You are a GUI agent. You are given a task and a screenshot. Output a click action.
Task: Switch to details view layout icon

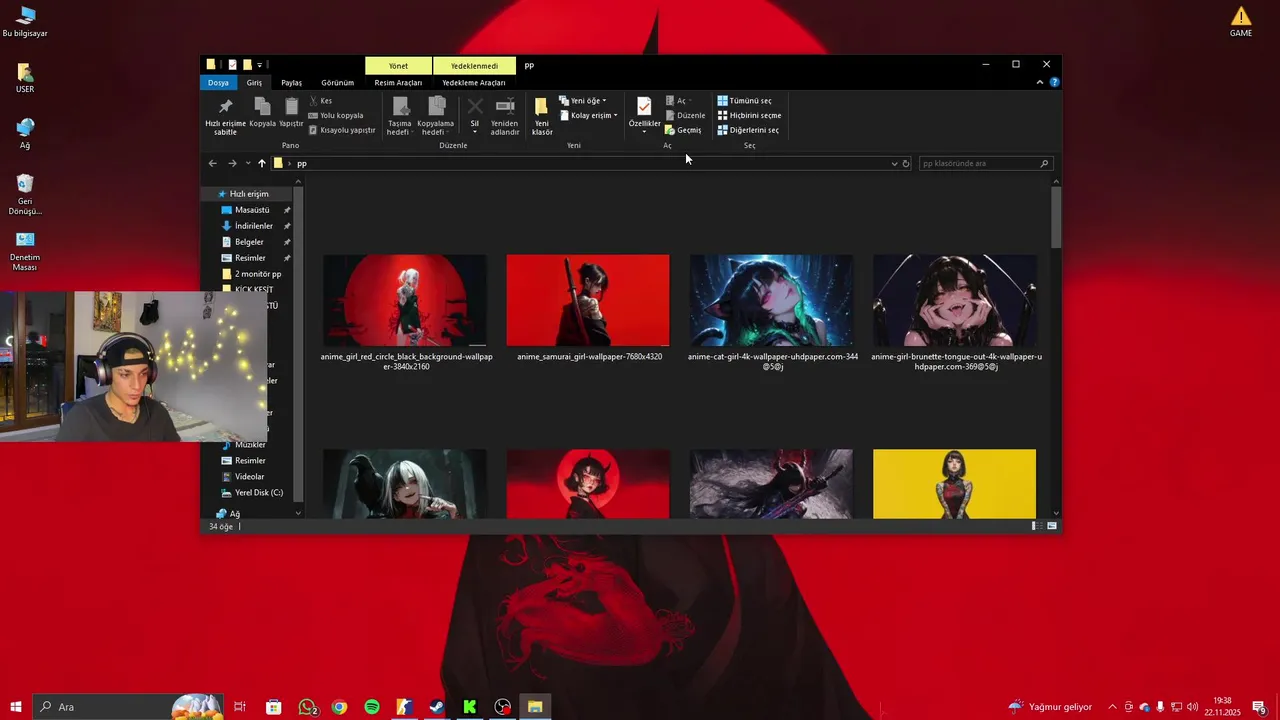click(1037, 526)
